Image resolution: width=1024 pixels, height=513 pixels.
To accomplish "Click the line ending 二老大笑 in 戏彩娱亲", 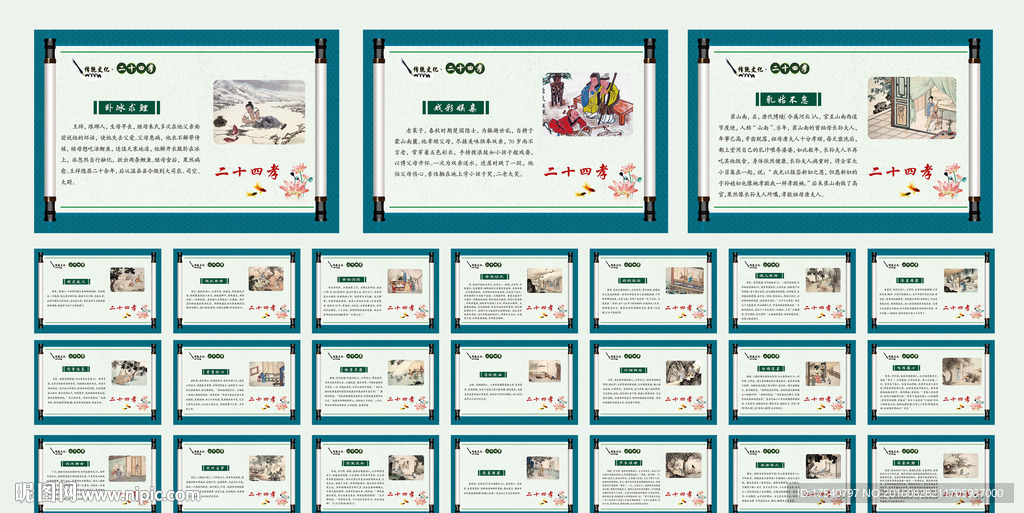I will click(457, 174).
